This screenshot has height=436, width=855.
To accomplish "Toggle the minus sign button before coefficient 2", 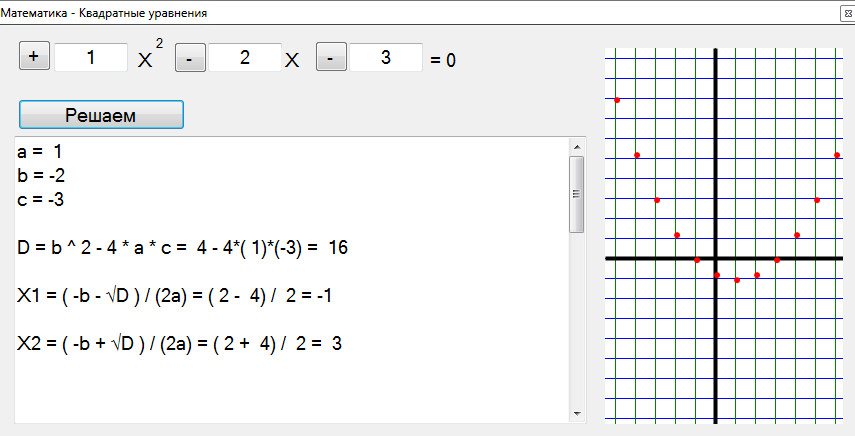I will (x=190, y=58).
